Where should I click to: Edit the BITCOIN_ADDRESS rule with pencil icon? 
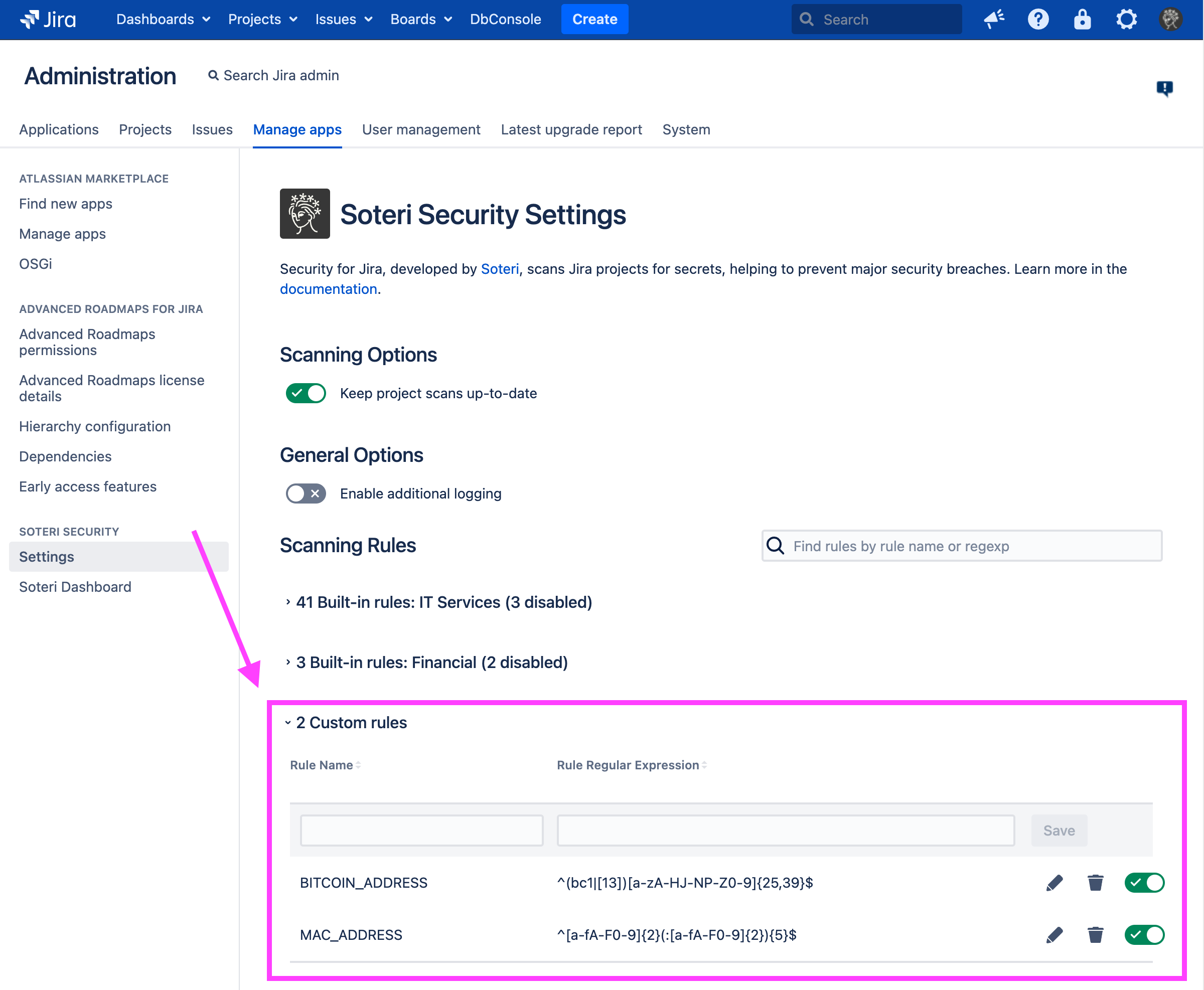1055,882
